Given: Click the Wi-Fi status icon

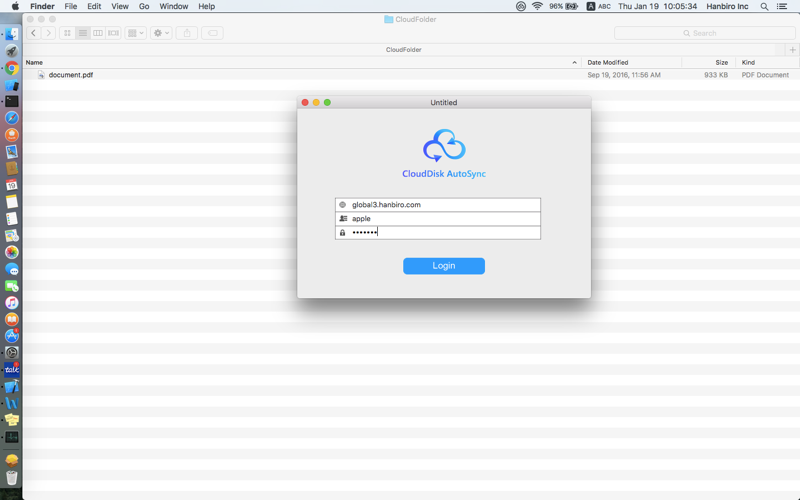Looking at the screenshot, I should pos(537,6).
